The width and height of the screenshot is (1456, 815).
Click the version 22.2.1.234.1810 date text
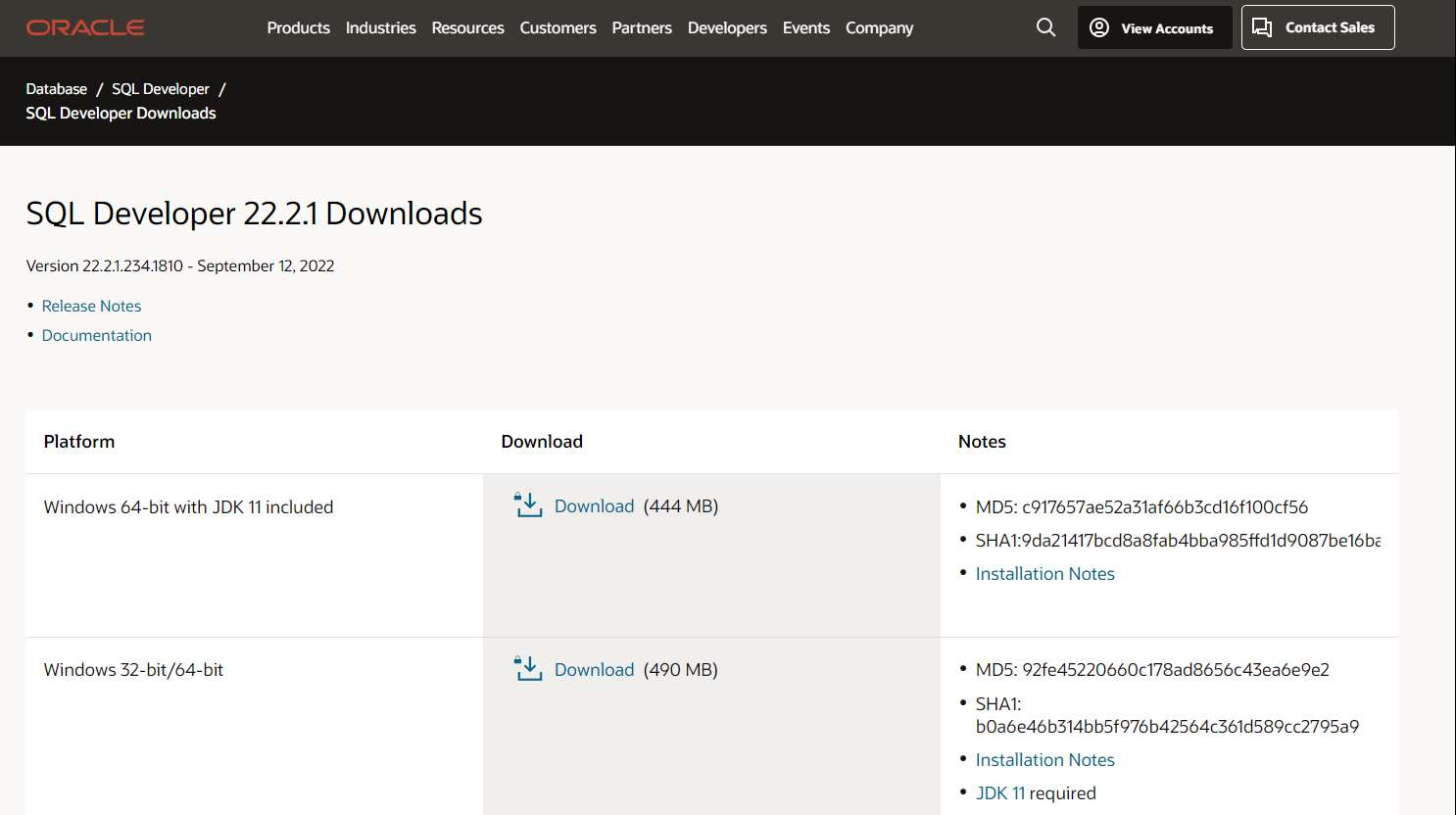pos(180,265)
